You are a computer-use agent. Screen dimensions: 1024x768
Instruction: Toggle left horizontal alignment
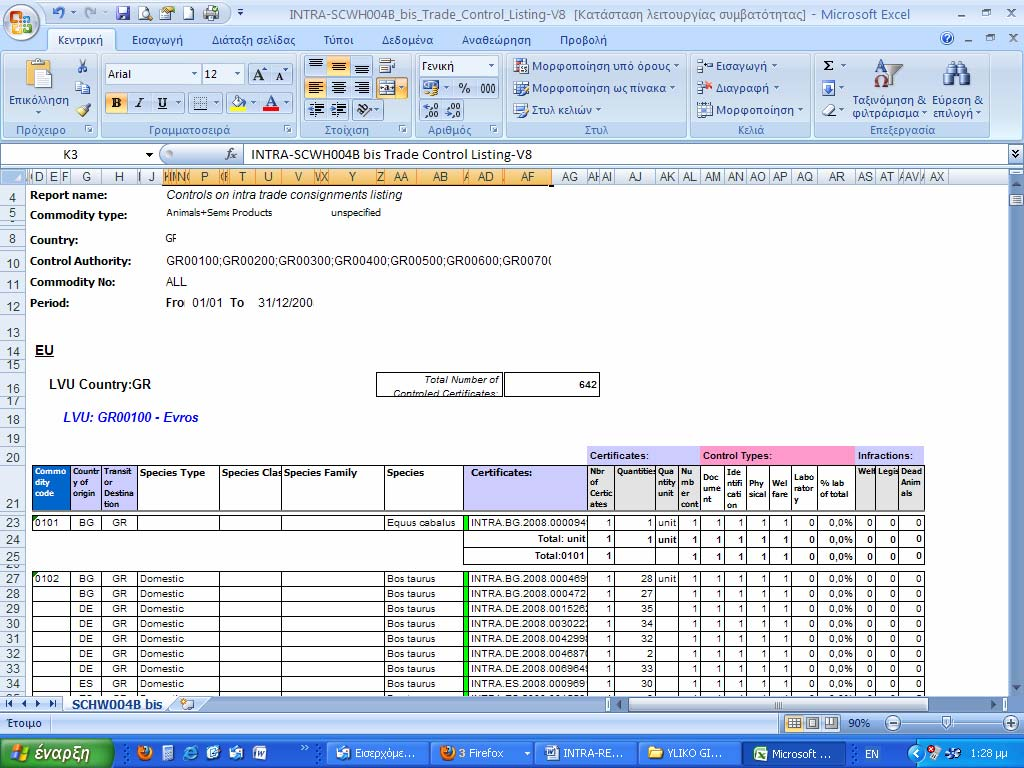click(x=316, y=88)
